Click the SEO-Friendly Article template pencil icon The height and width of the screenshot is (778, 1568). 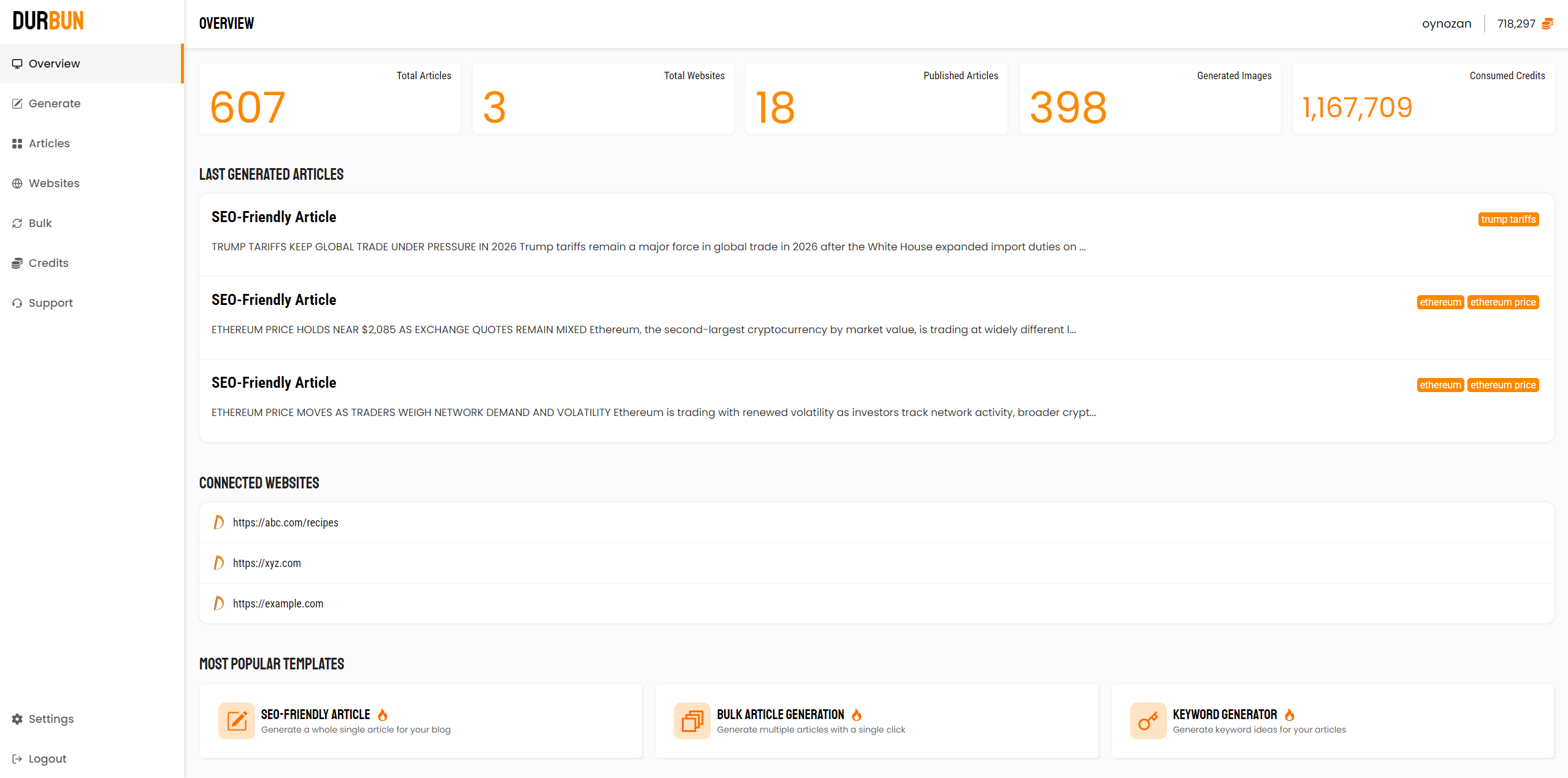236,720
